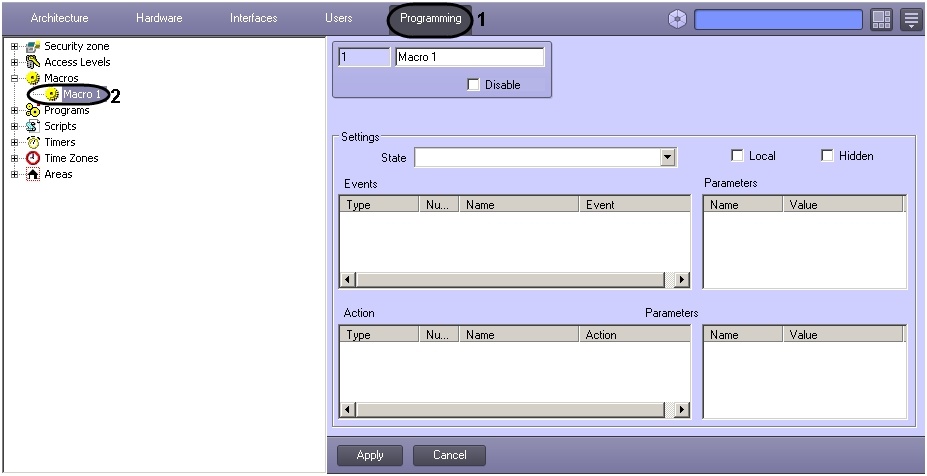The image size is (927, 476).
Task: Select the Macros label in tree
Action: tap(61, 78)
